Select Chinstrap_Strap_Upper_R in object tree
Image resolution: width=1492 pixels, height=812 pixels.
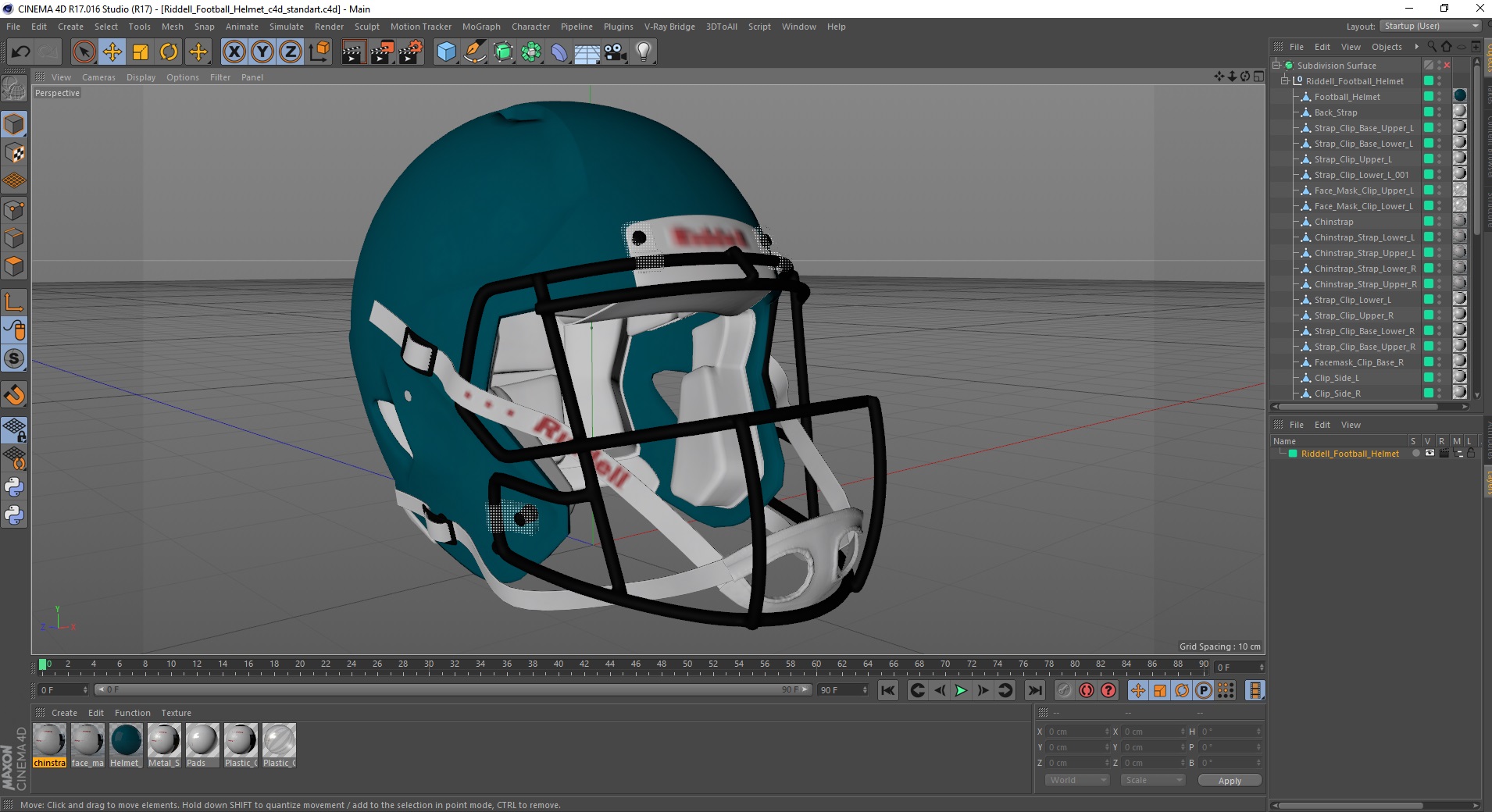(1365, 284)
